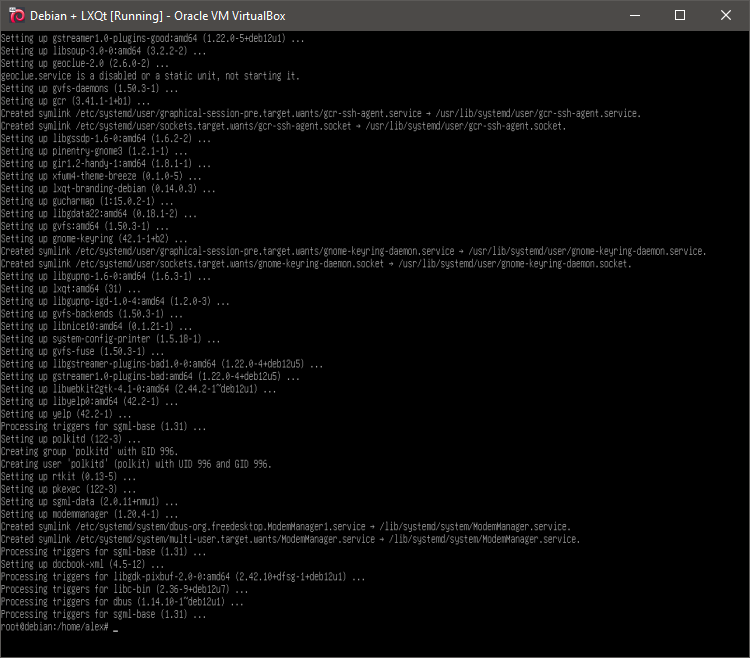Click the symlink line for gnome-keyring-daemon.socket

[316, 263]
